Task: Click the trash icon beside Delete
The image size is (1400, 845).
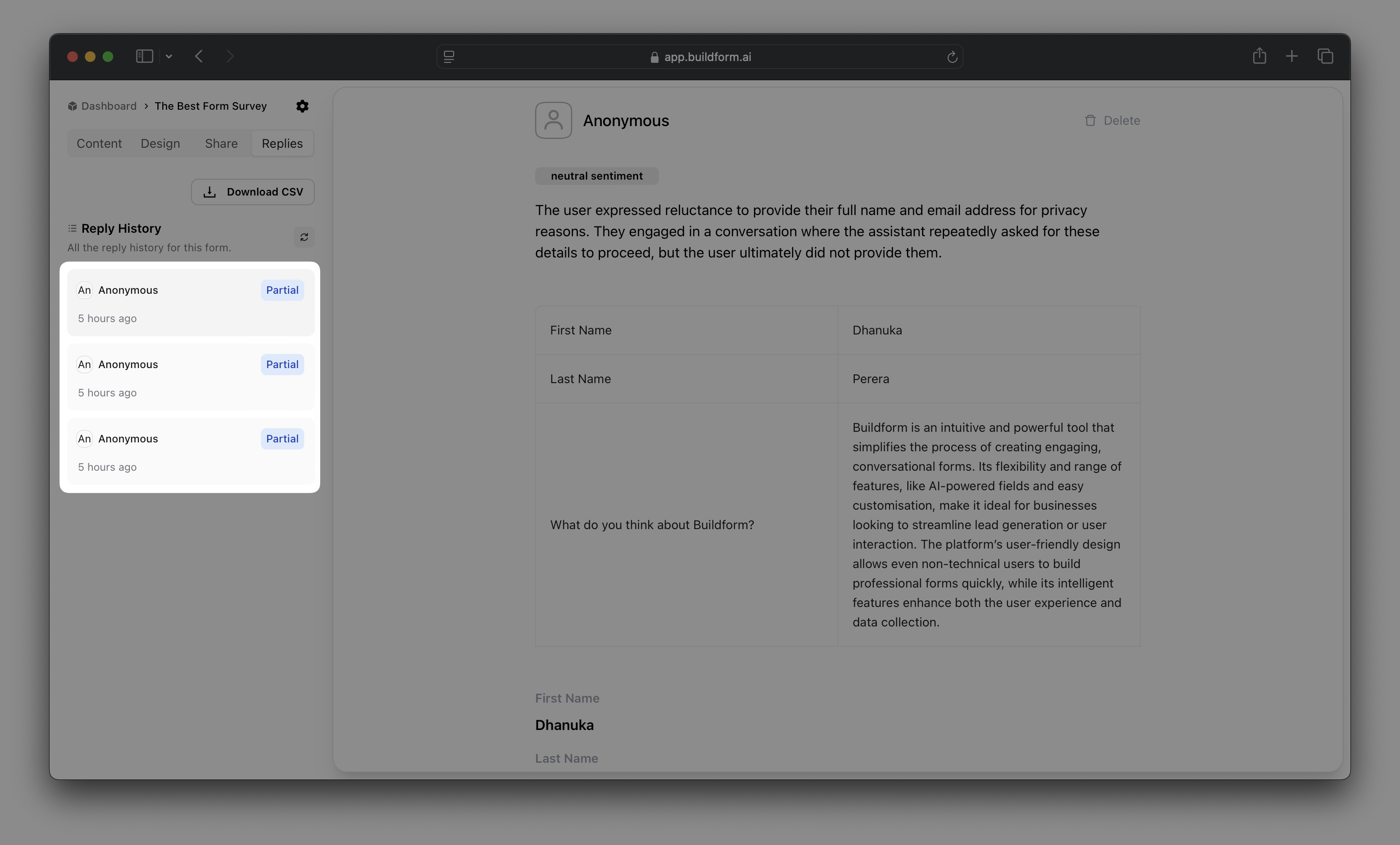Action: pyautogui.click(x=1090, y=120)
